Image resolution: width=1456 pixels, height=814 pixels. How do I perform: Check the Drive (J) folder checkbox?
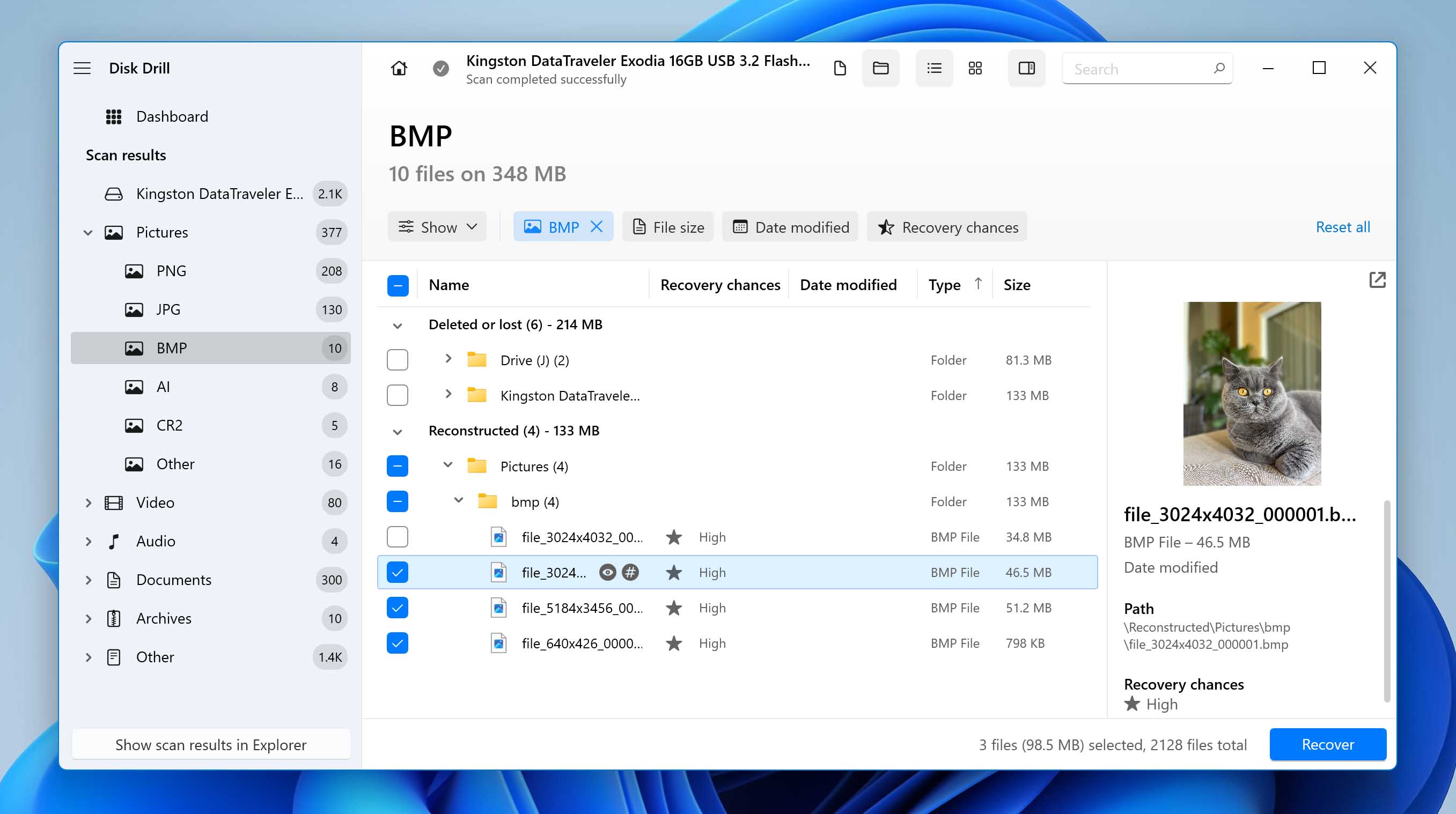click(x=398, y=360)
